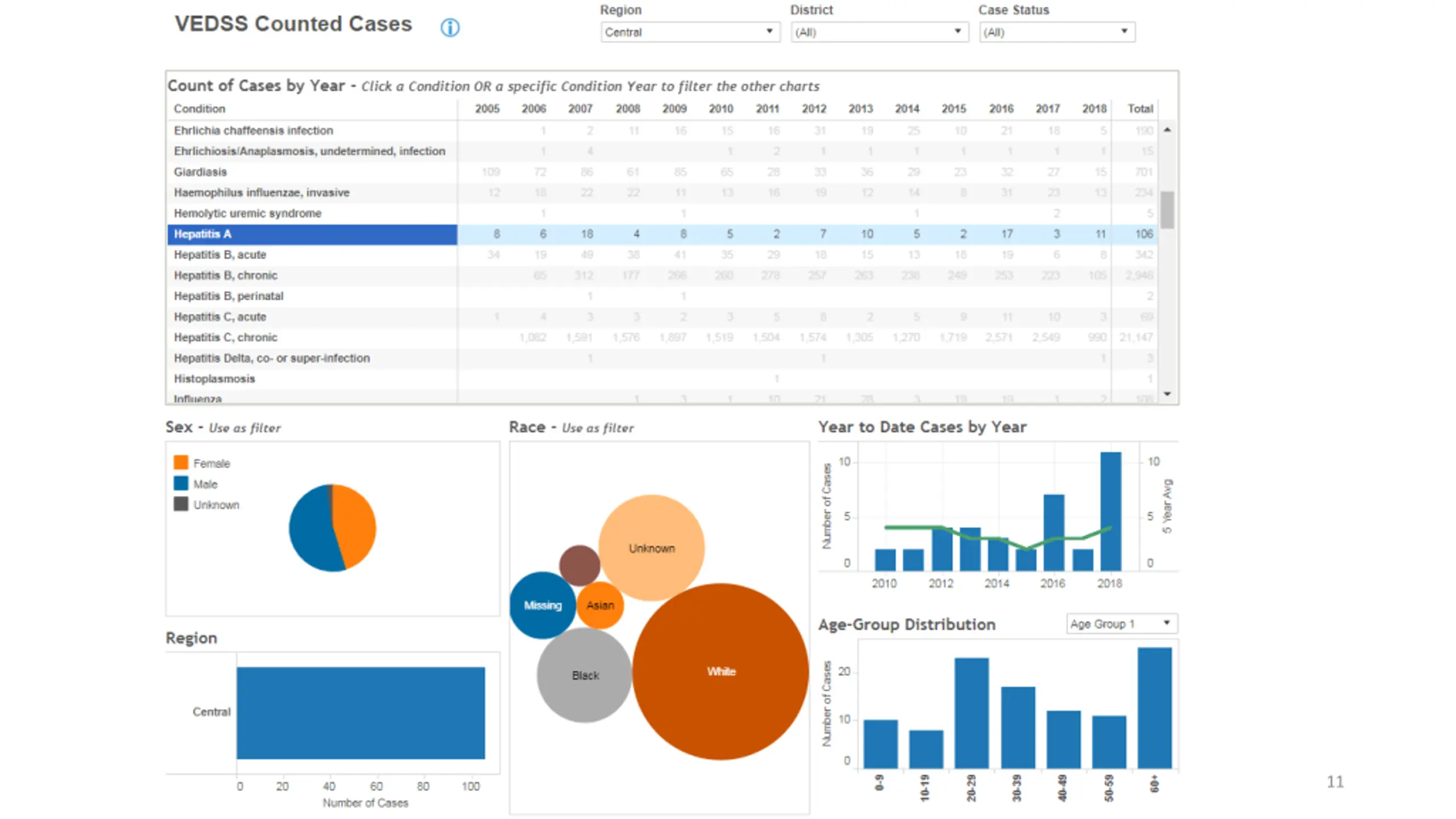Click the table scroll down arrow
Screen dimensions: 1456x819
pyautogui.click(x=1167, y=394)
